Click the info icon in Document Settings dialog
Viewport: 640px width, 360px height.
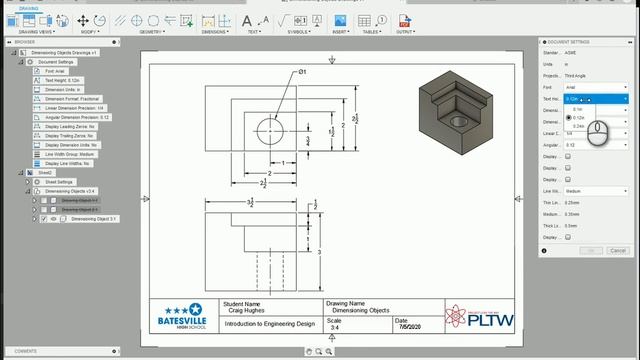(544, 251)
